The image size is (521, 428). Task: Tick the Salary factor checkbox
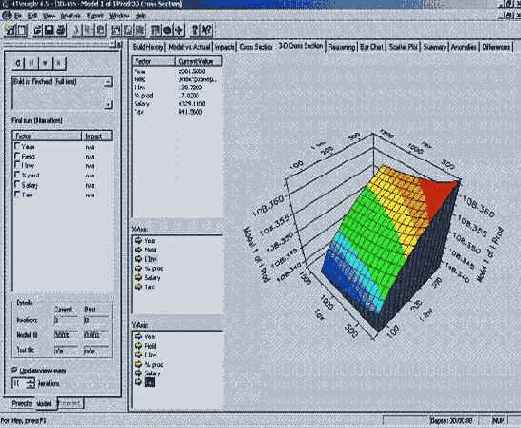tap(17, 184)
